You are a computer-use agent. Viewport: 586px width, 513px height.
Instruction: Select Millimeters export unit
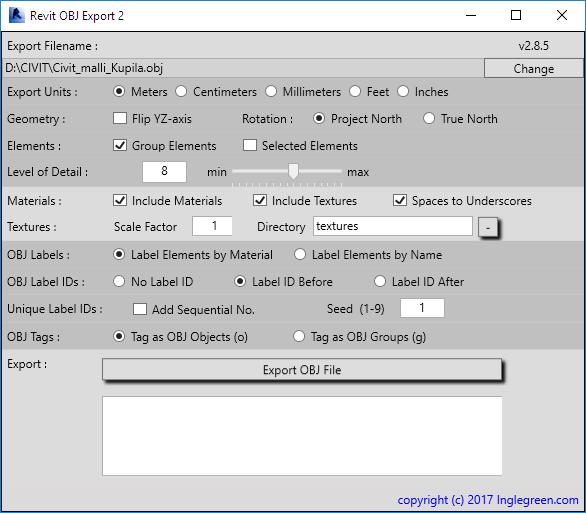(x=271, y=92)
